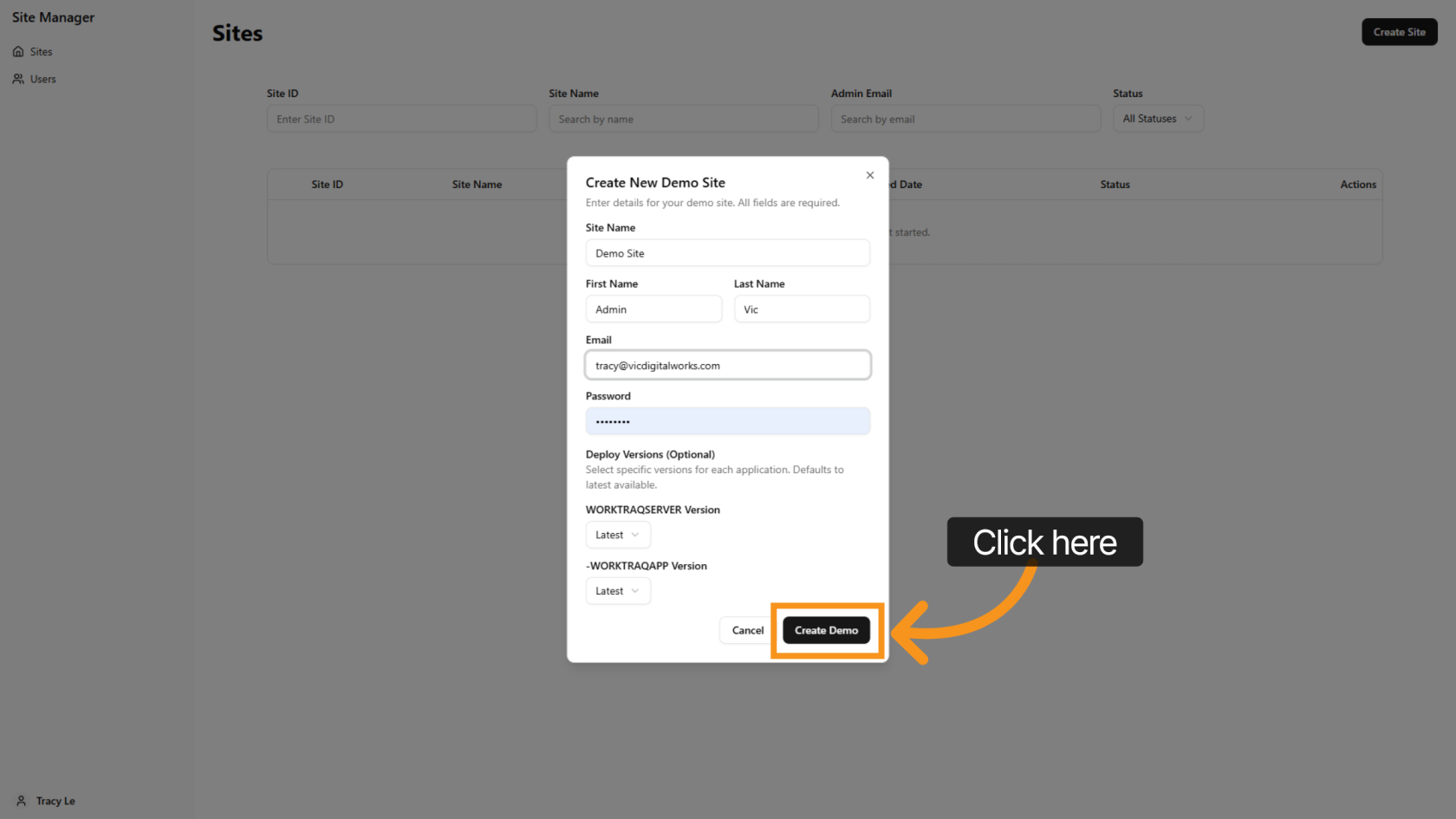Open the Users menu item
Viewport: 1456px width, 819px height.
click(x=42, y=79)
